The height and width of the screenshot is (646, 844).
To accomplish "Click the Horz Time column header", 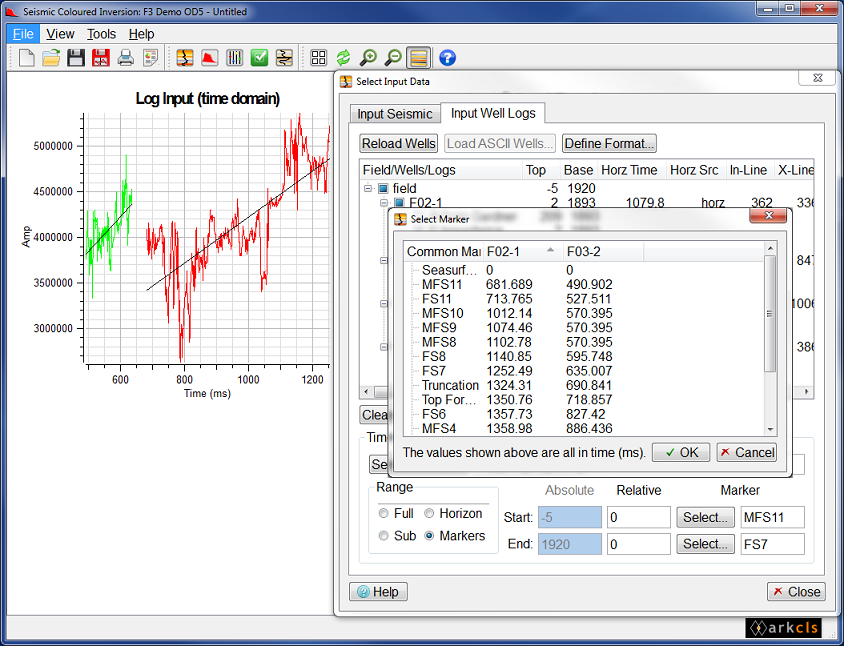I will pos(631,170).
